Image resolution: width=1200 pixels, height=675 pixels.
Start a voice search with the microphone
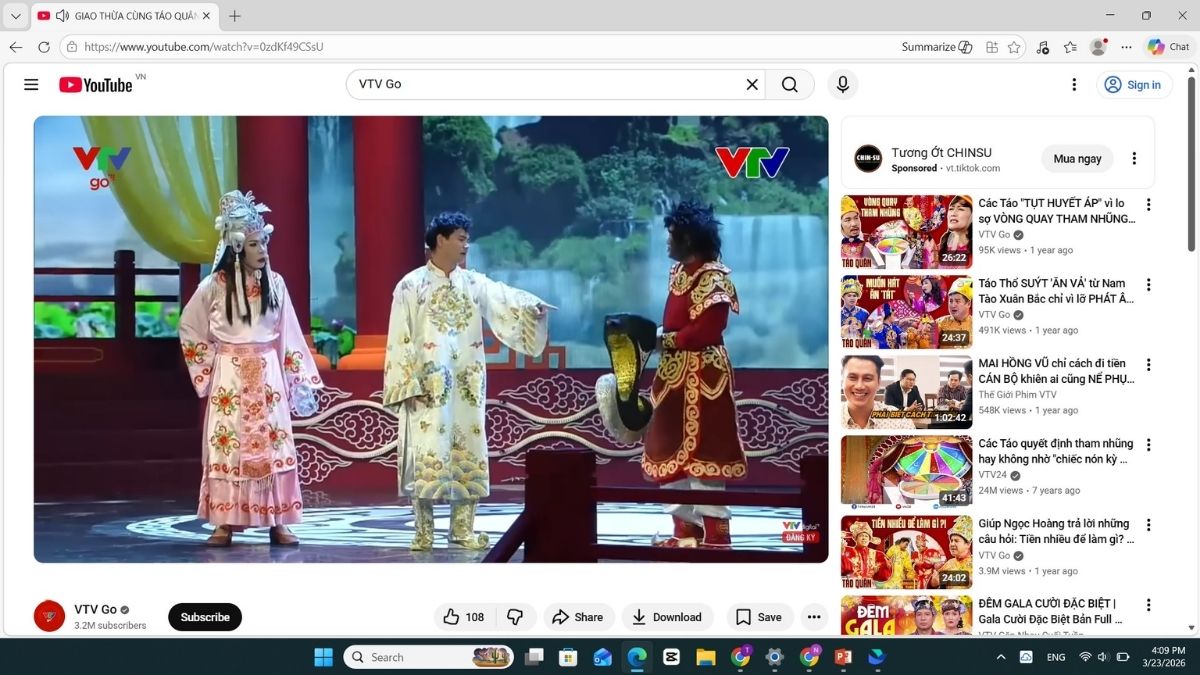(842, 84)
